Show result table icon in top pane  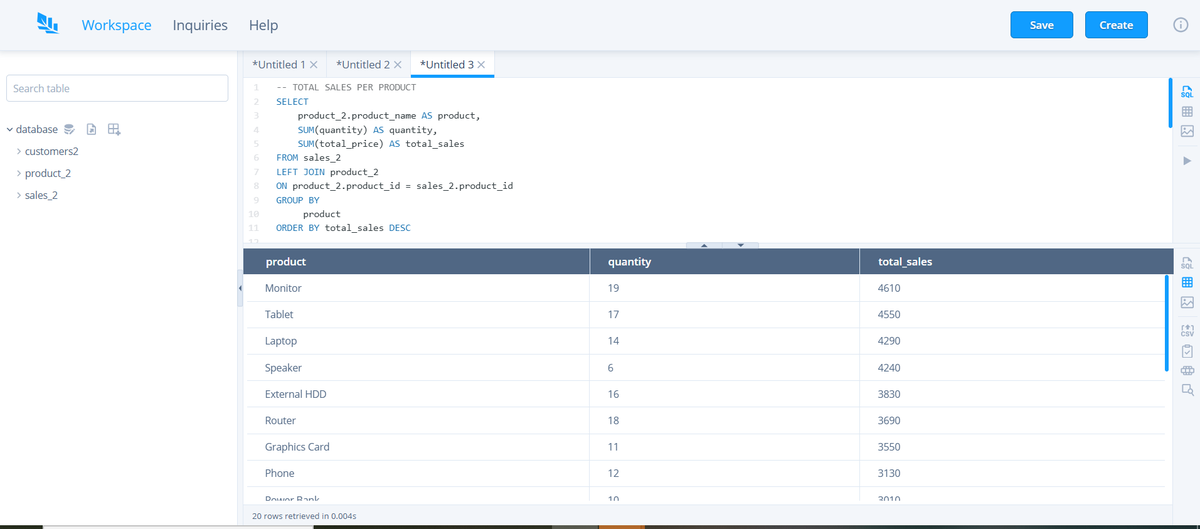(1187, 111)
